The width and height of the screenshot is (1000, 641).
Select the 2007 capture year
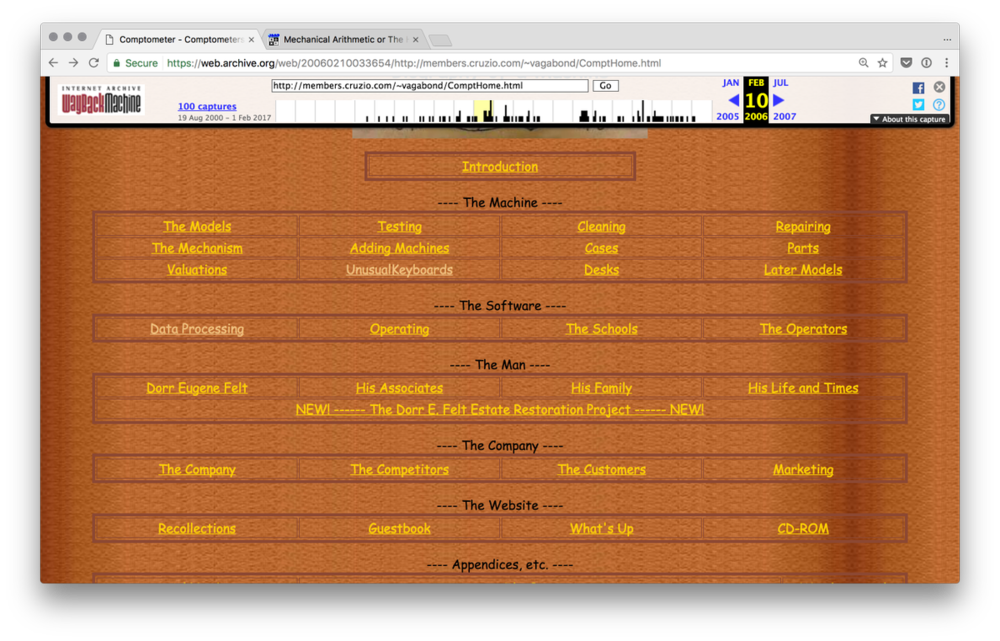(784, 116)
